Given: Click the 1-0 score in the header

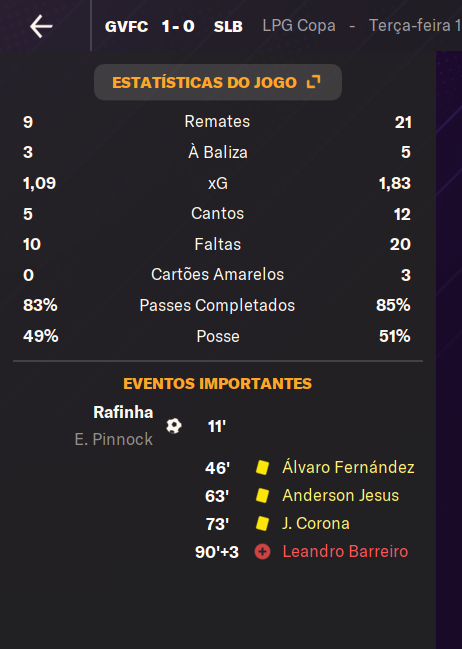Looking at the screenshot, I should click(x=178, y=26).
